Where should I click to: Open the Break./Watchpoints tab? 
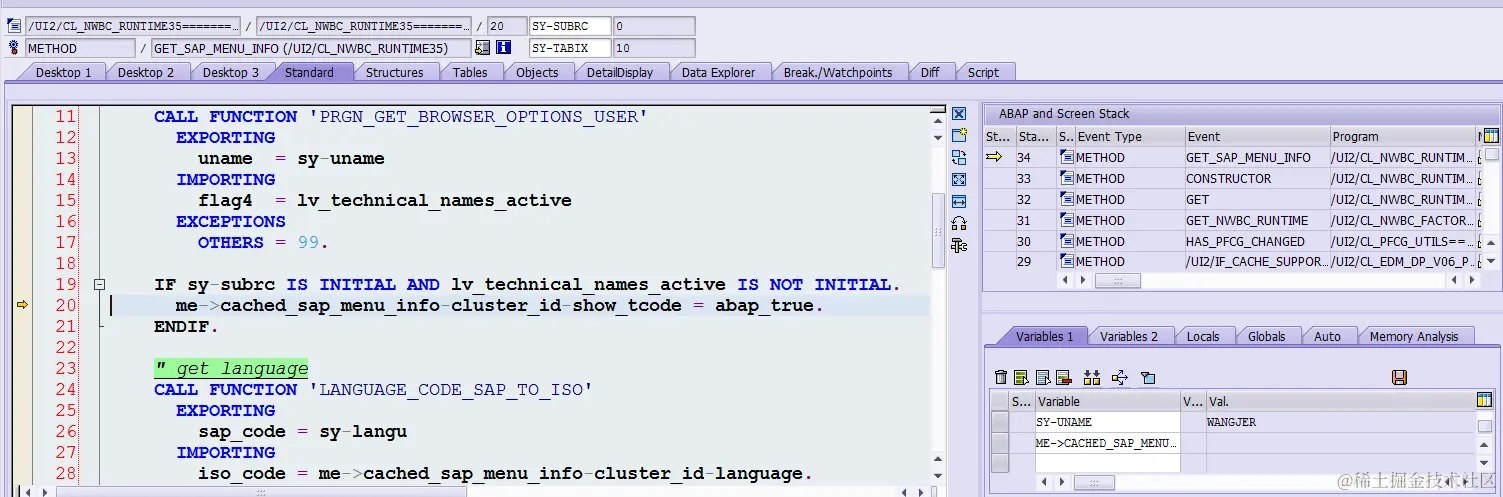click(838, 72)
